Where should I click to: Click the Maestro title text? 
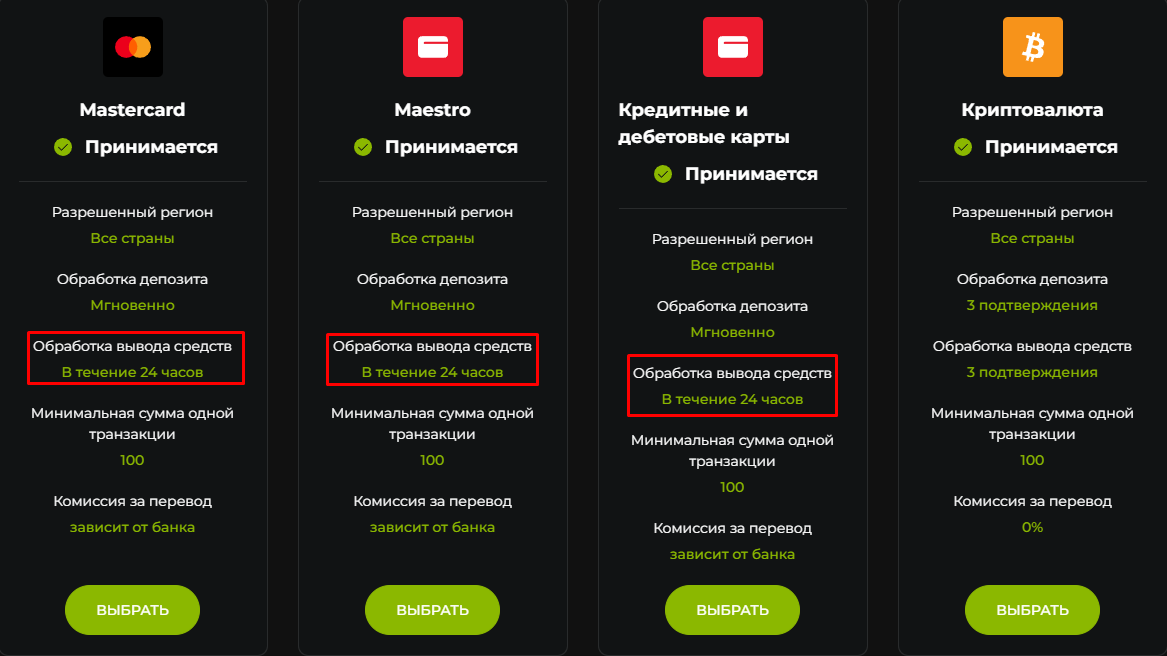pos(432,109)
